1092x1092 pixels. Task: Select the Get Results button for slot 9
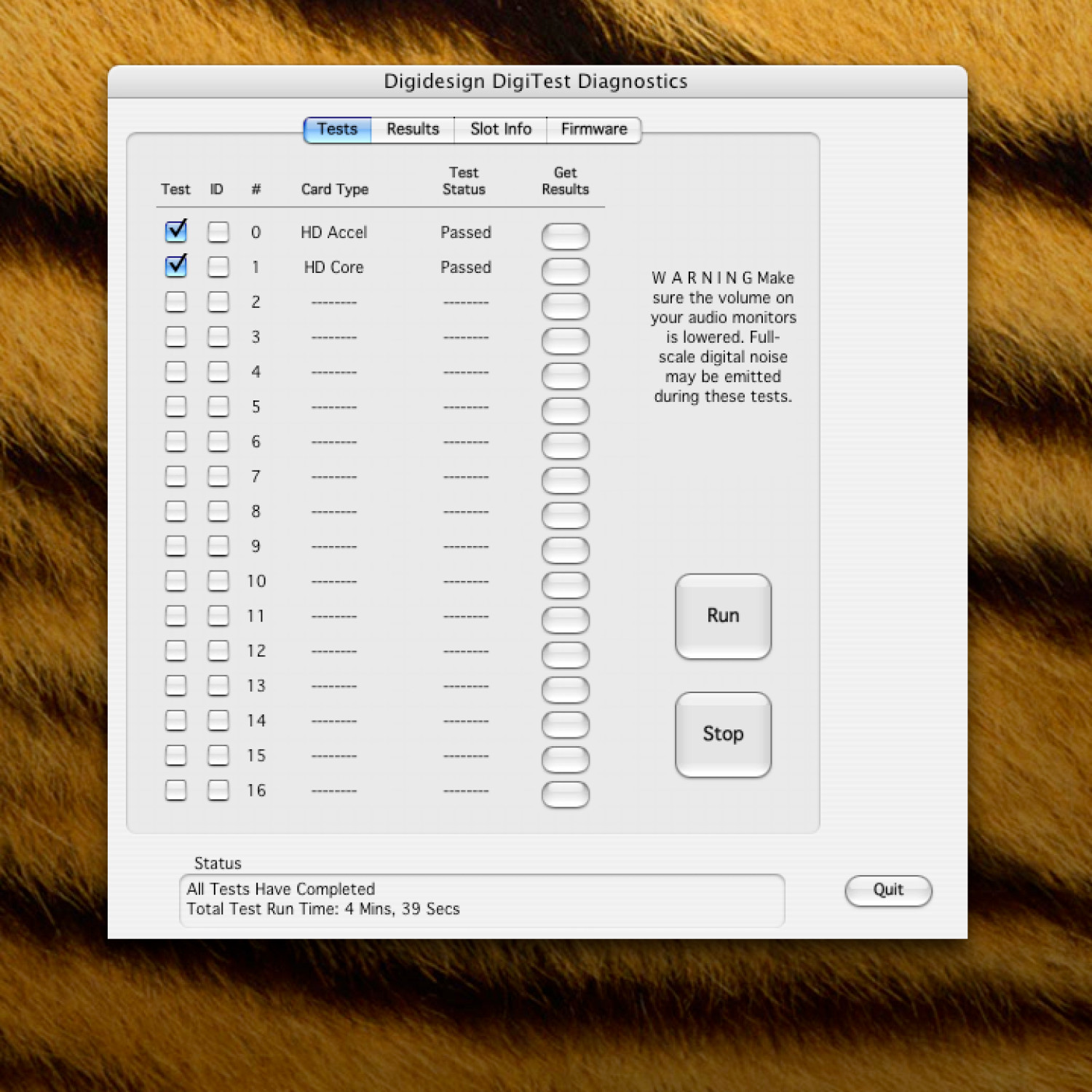[x=566, y=550]
